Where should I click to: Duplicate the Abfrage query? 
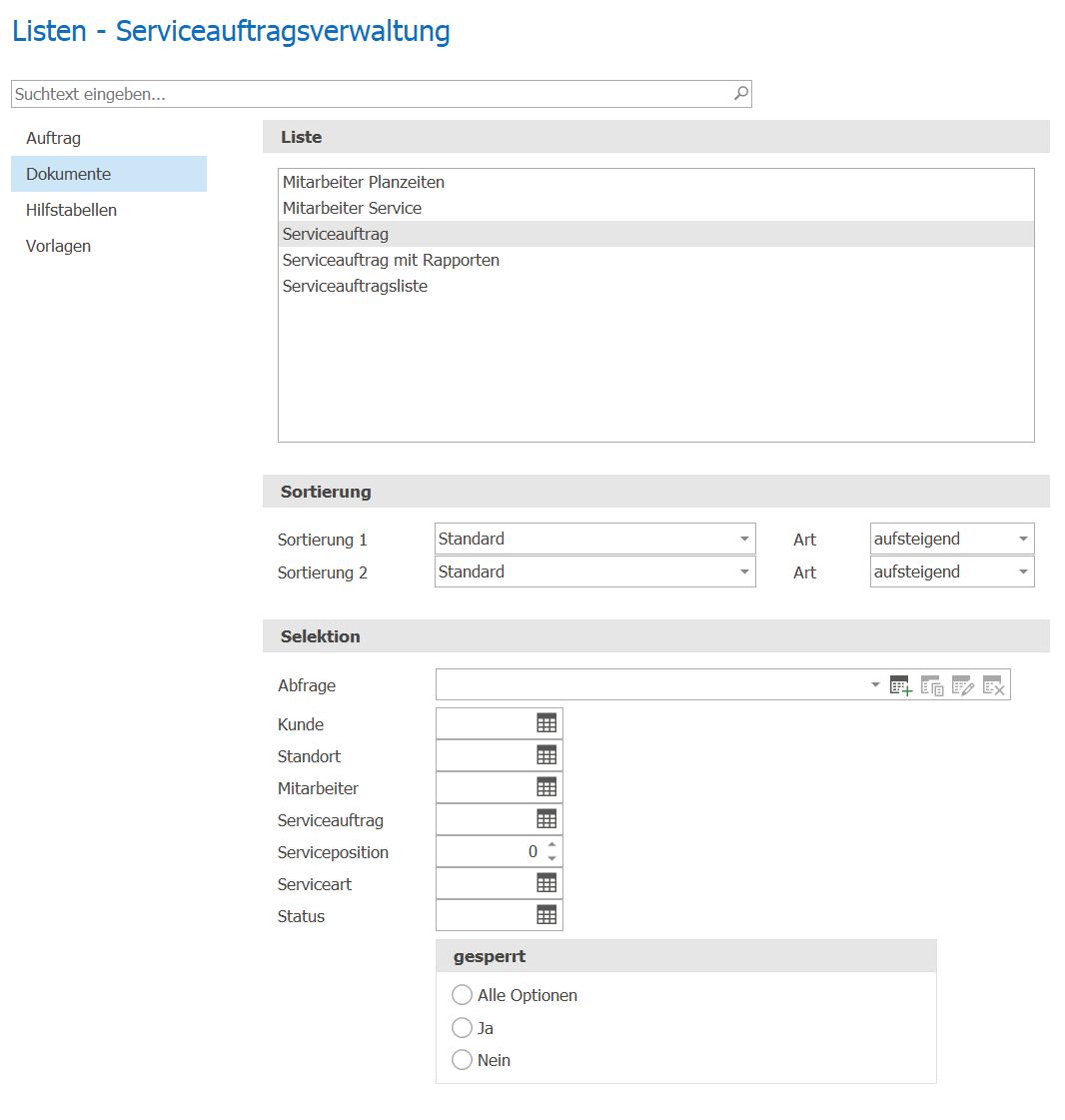pyautogui.click(x=932, y=685)
